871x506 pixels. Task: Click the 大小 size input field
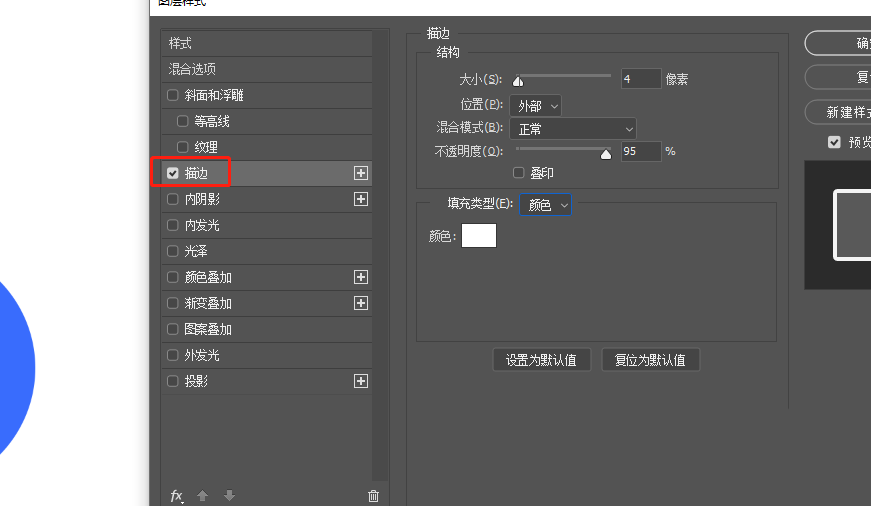click(x=641, y=79)
